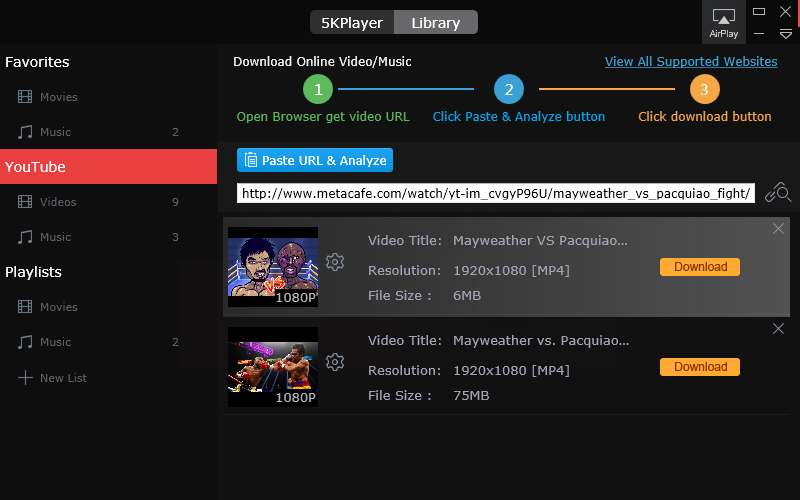The image size is (800, 500).
Task: Maximize the 5KPlayer window
Action: click(759, 11)
